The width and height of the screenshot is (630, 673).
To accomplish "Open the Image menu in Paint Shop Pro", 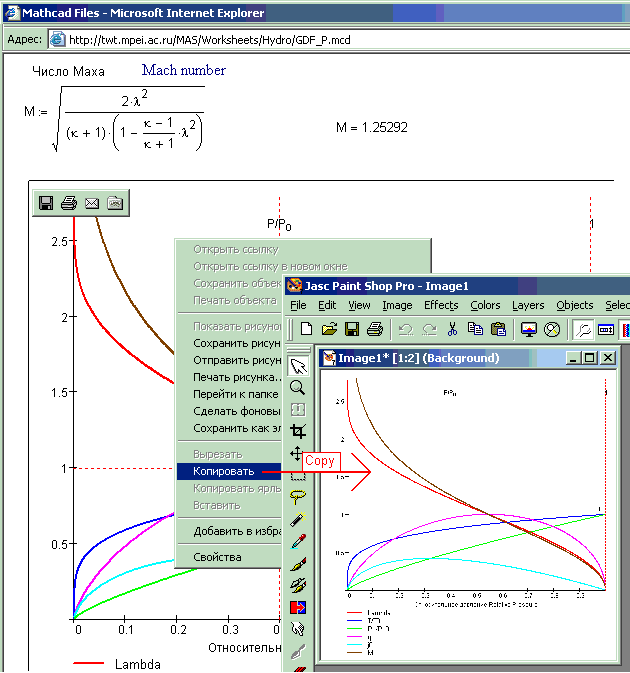I will coord(397,305).
